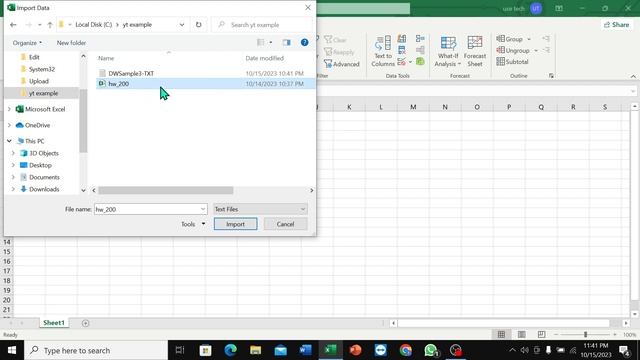
Task: Click Remove Duplicates icon in Data Tools
Action: tap(402, 50)
